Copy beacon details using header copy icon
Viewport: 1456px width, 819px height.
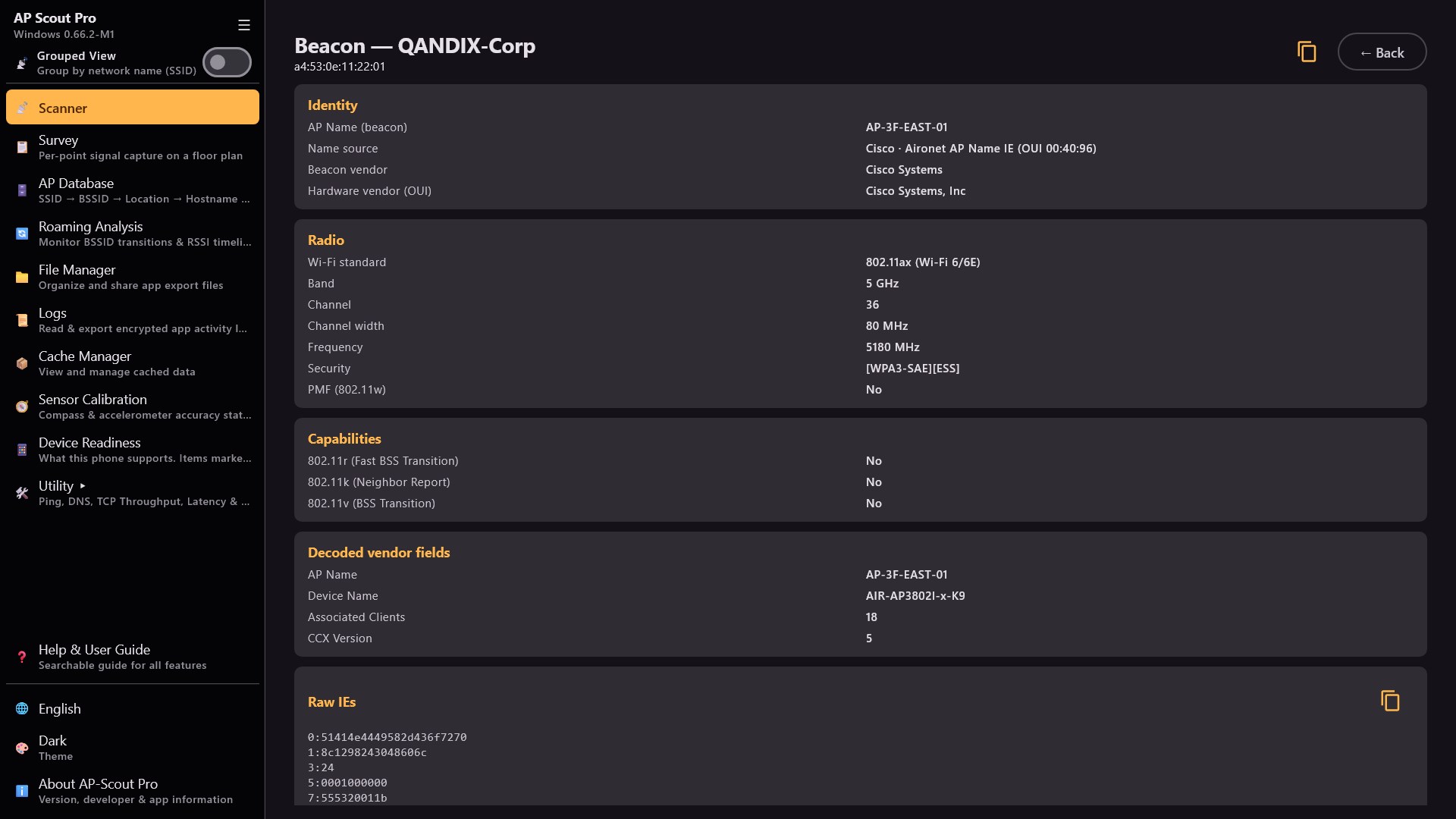pos(1306,52)
